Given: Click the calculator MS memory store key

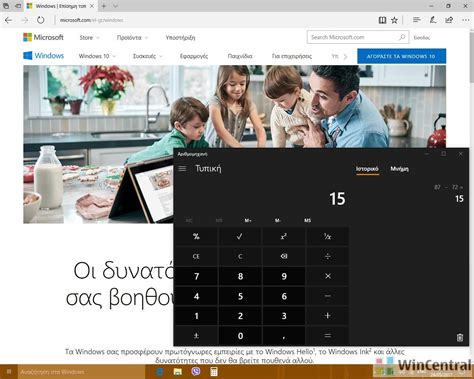Looking at the screenshot, I should click(x=307, y=220).
